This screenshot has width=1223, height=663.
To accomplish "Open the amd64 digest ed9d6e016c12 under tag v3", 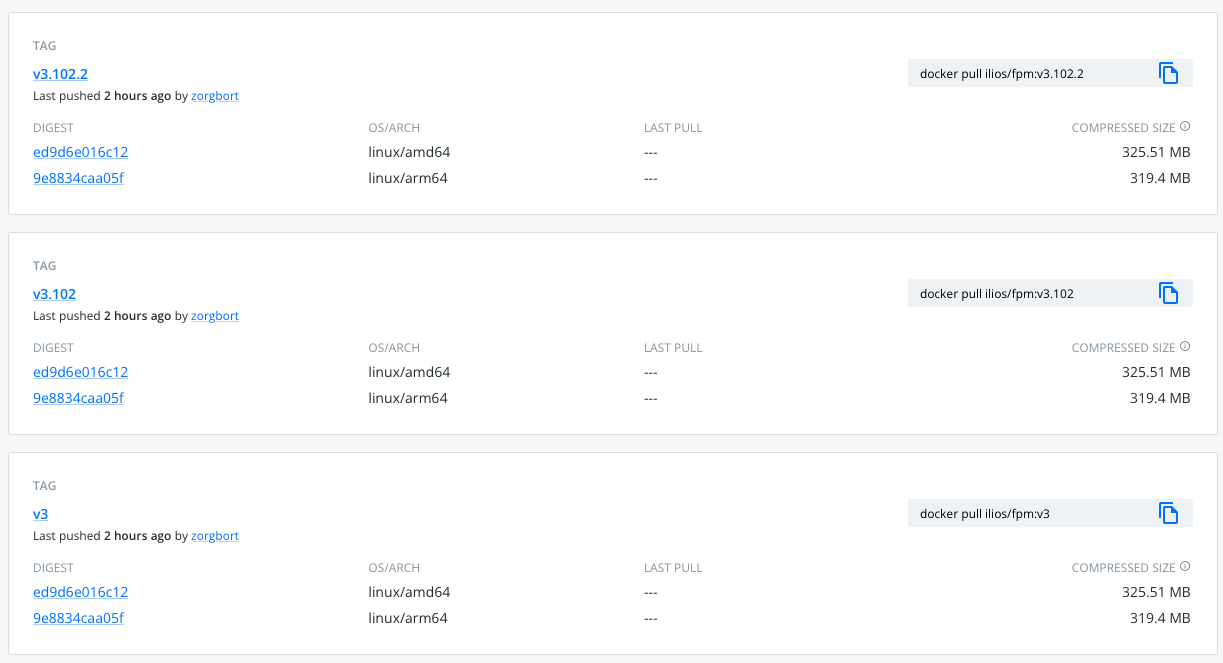I will point(80,592).
